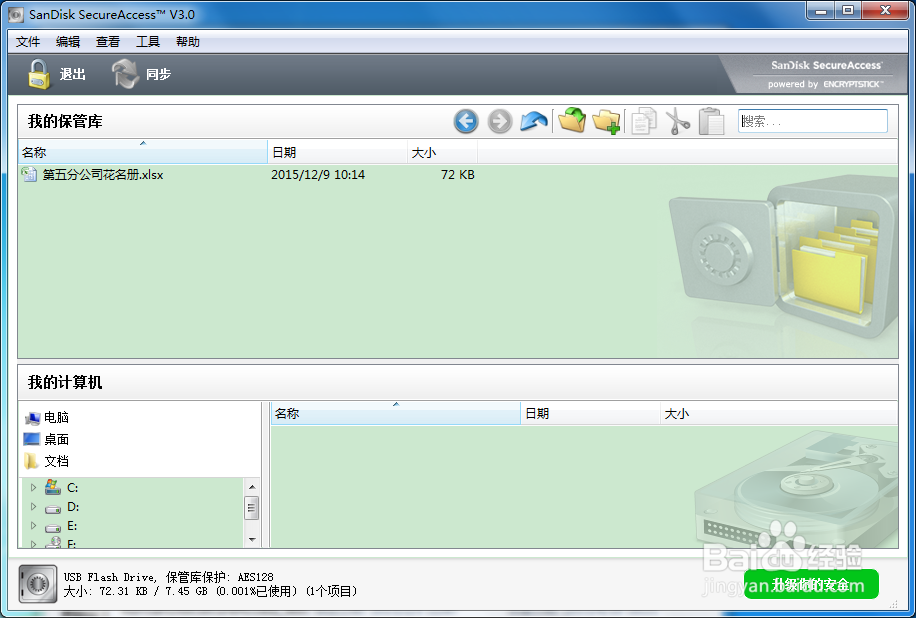Sort vault list by 名称 column
This screenshot has height=618, width=916.
pos(143,152)
